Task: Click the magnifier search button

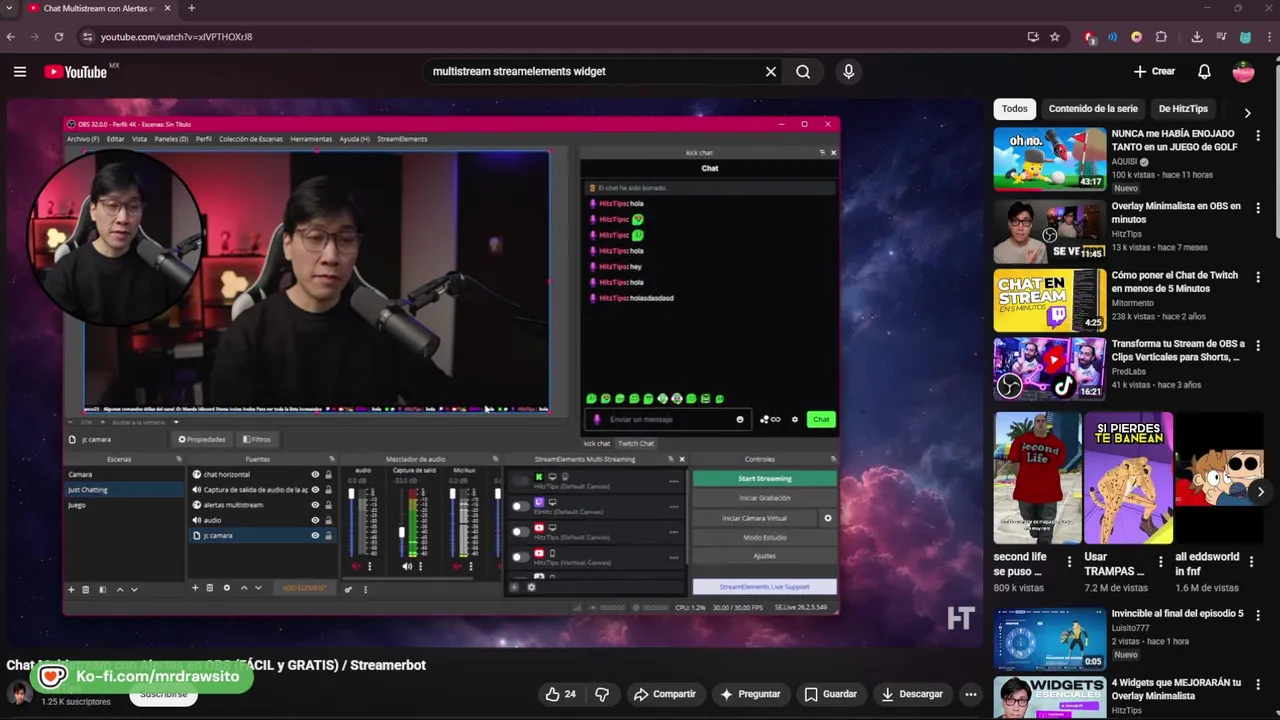Action: (x=803, y=71)
